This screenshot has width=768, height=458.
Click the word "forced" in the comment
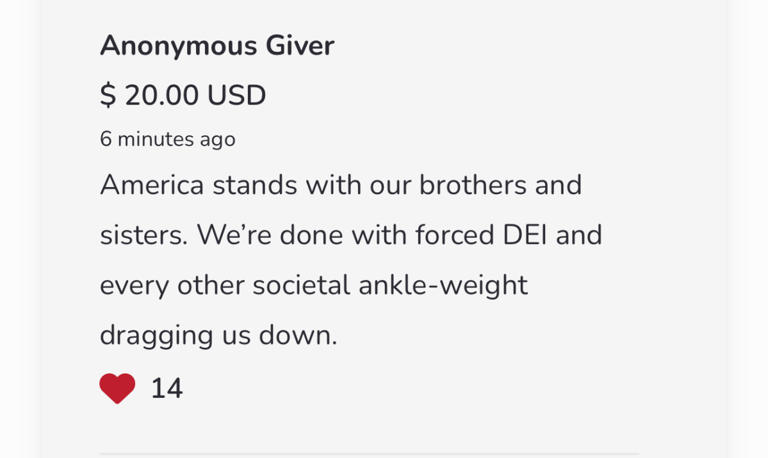[x=428, y=236]
